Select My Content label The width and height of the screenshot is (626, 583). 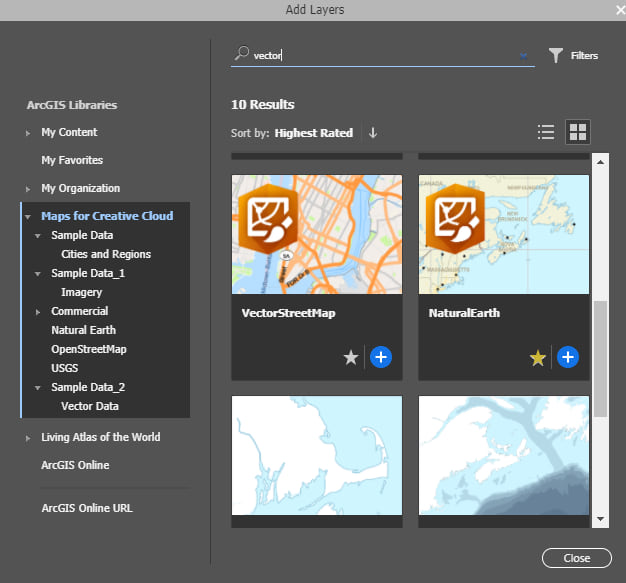tap(69, 132)
